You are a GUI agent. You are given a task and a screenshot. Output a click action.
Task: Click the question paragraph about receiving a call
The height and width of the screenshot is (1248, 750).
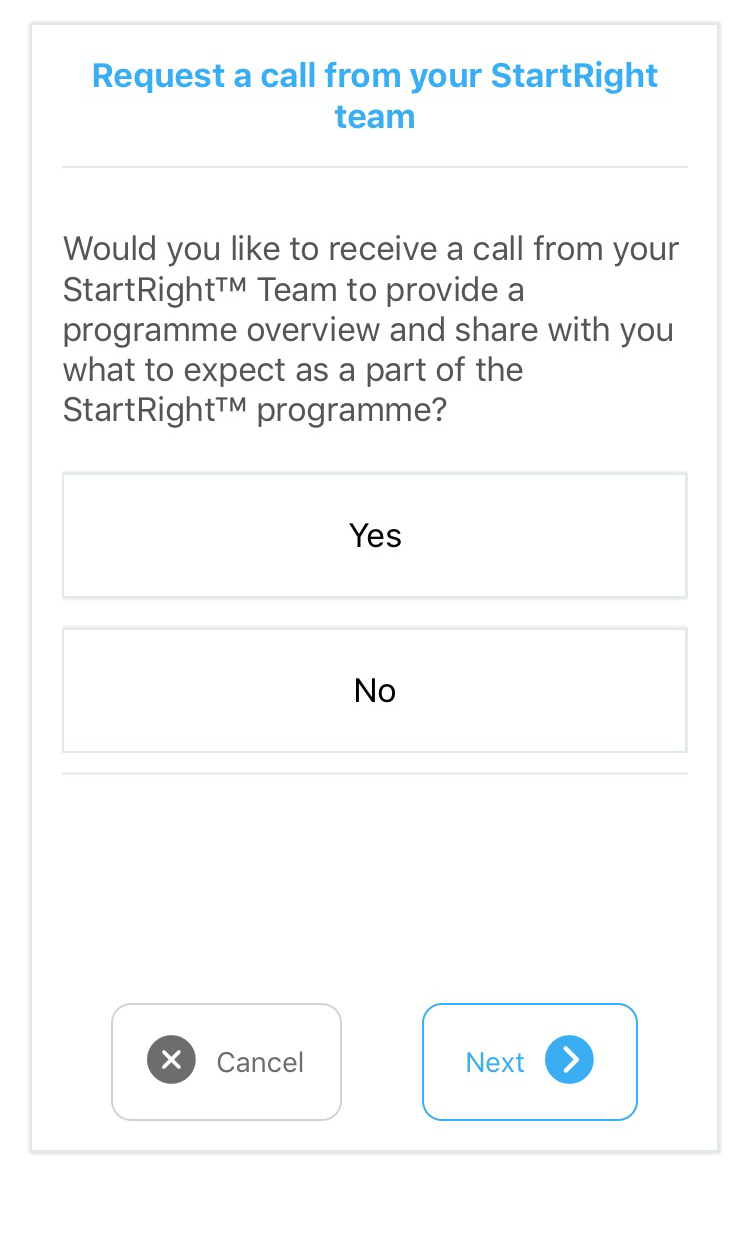372,329
